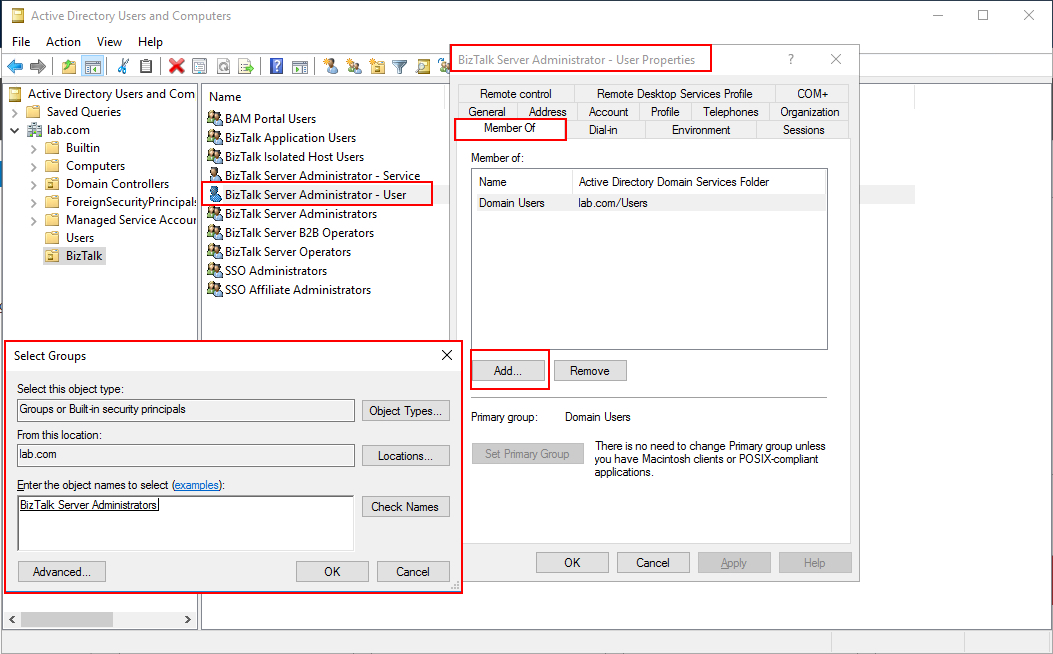Open the Help menu
1053x654 pixels.
tap(150, 42)
